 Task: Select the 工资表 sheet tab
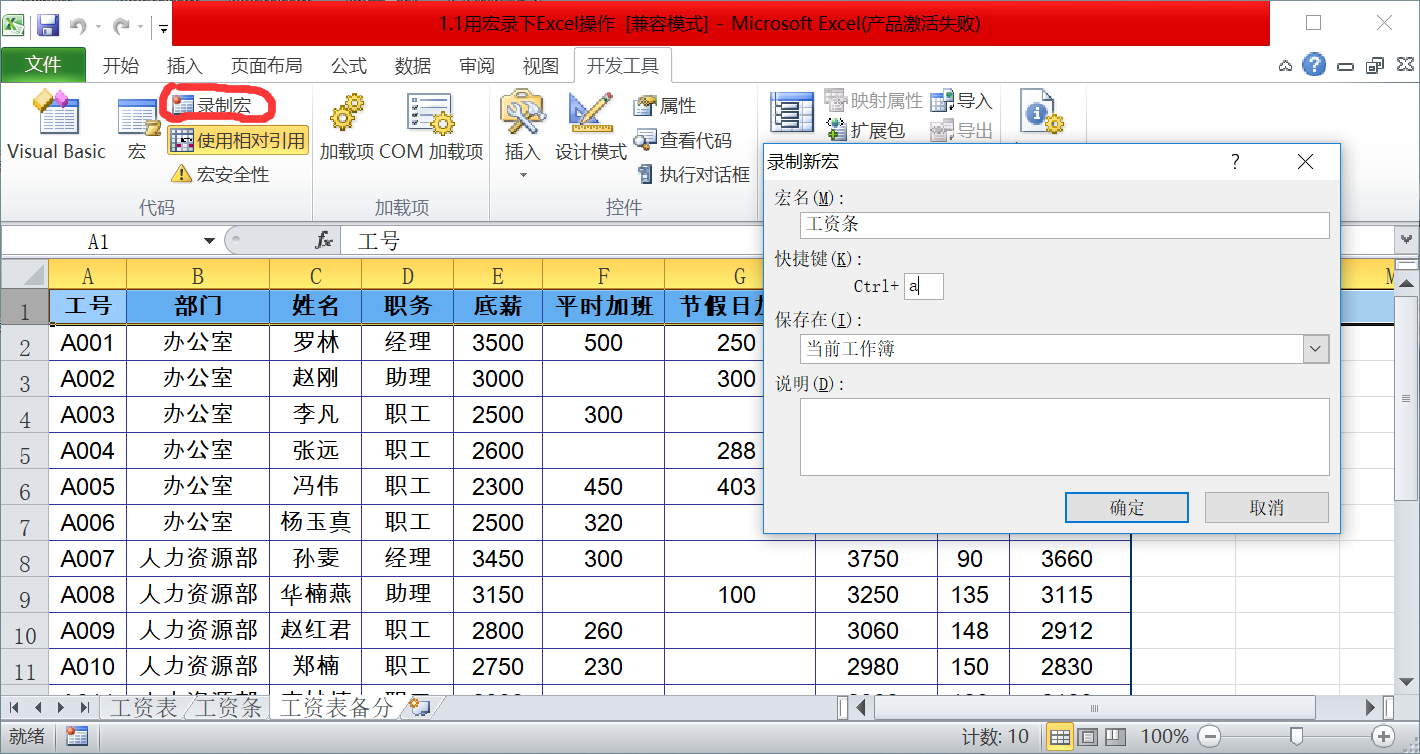[x=143, y=707]
